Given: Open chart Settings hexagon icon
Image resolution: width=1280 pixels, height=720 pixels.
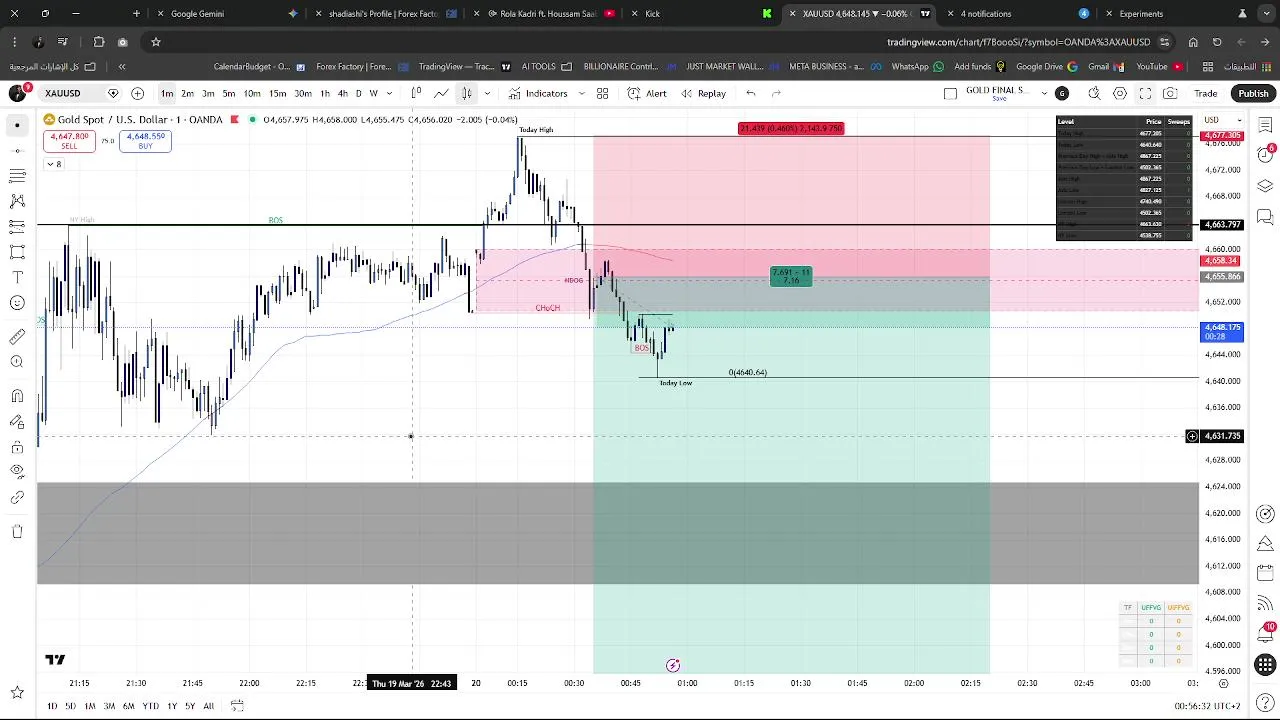Looking at the screenshot, I should (x=1120, y=93).
